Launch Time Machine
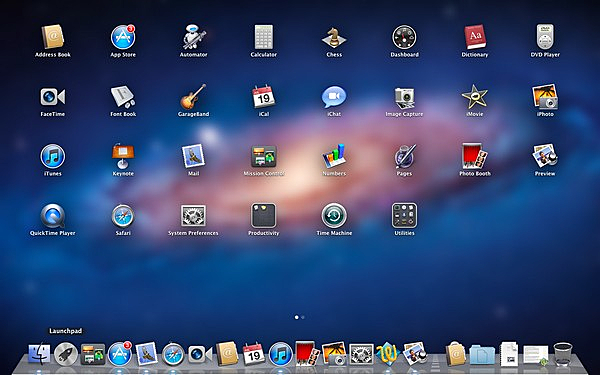This screenshot has width=600, height=375. [x=334, y=216]
